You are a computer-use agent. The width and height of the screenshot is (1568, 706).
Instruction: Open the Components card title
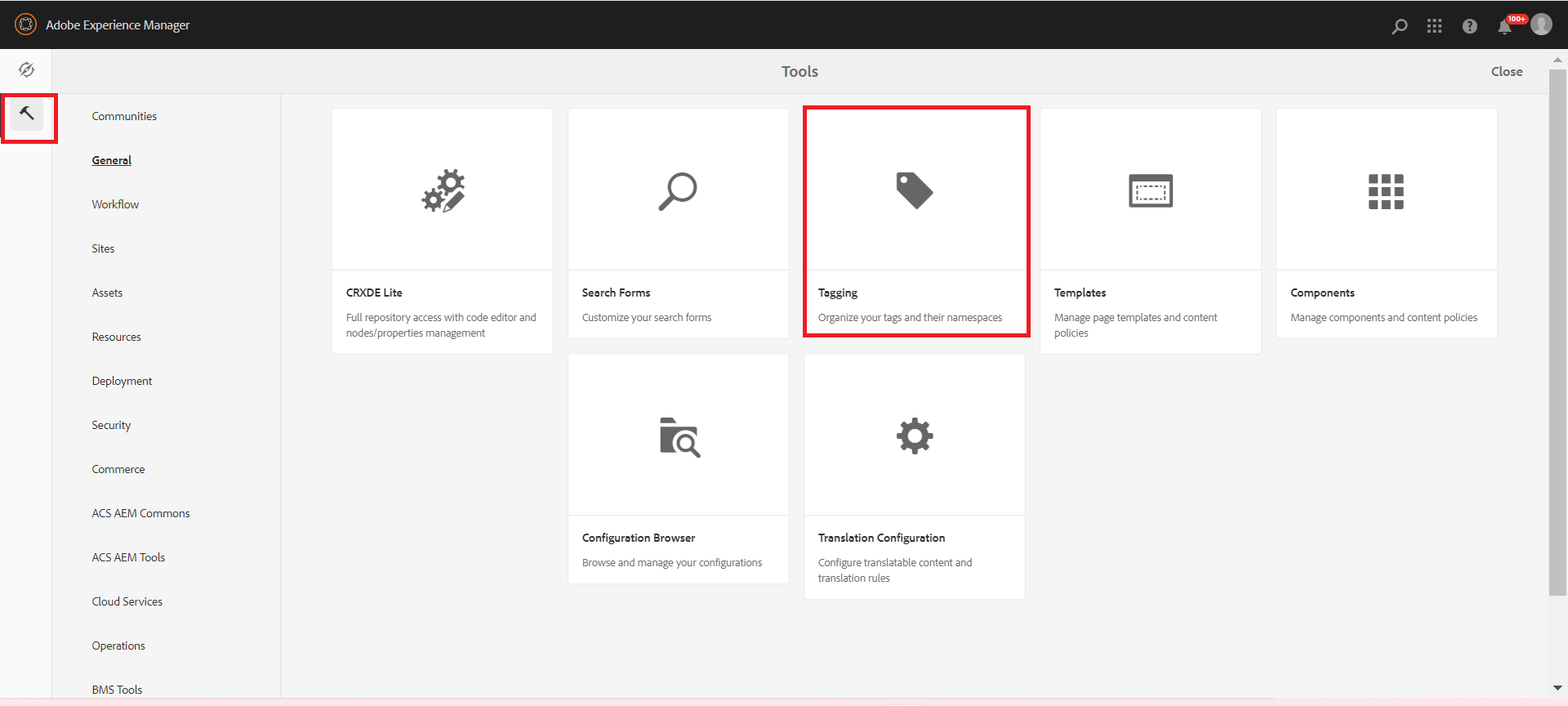click(x=1322, y=293)
